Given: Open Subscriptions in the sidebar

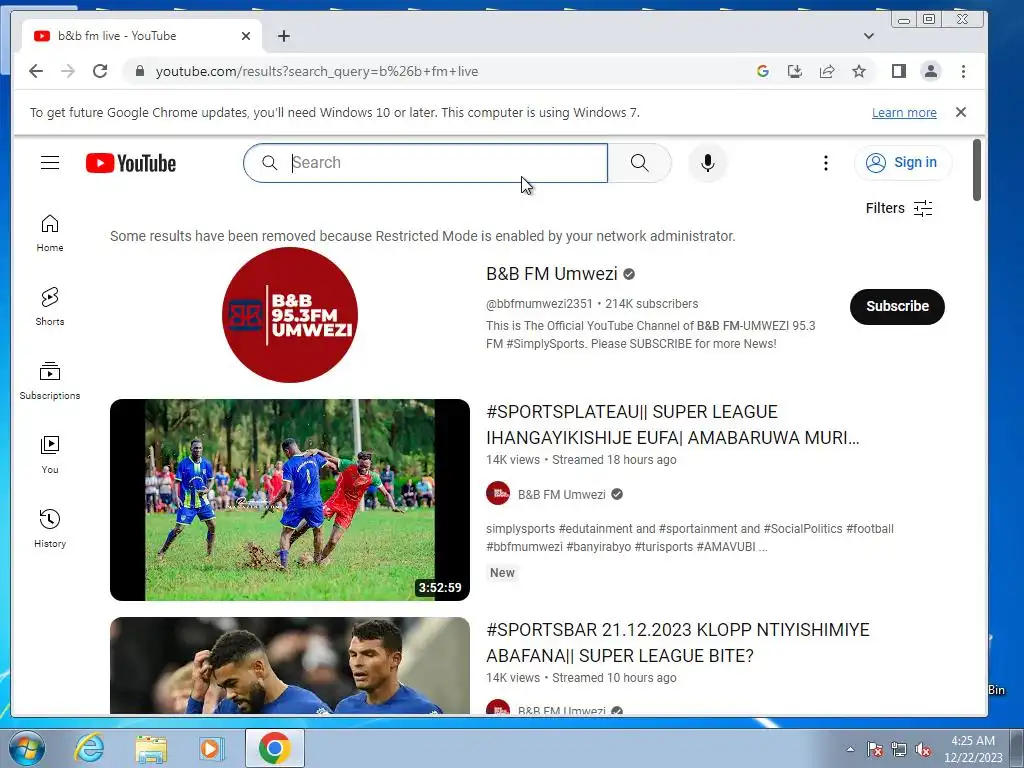Looking at the screenshot, I should (50, 381).
